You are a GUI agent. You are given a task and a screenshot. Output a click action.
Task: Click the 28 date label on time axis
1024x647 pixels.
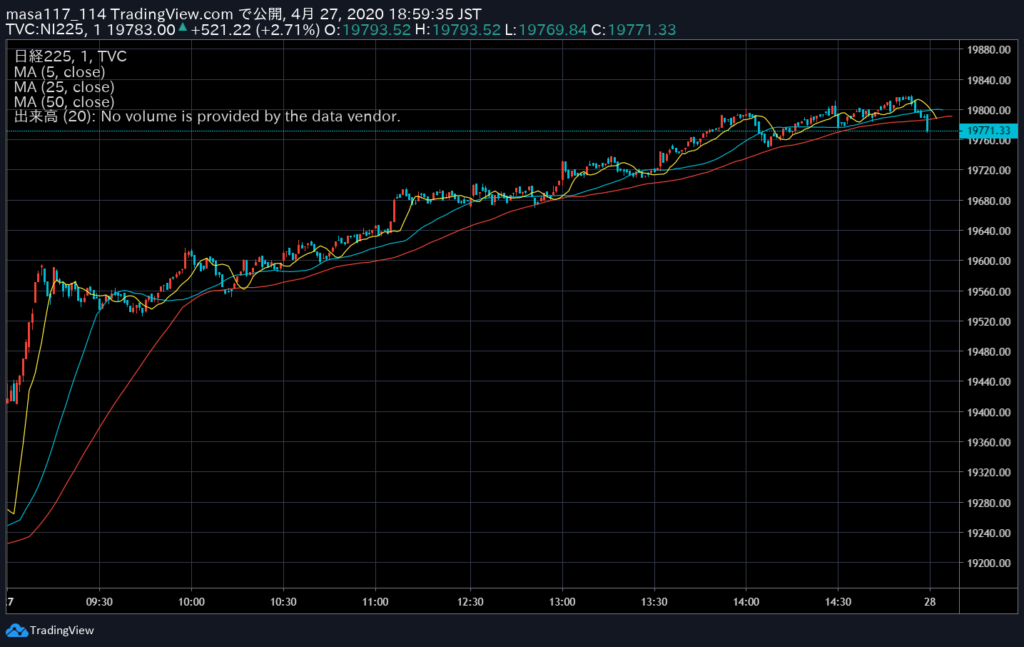[x=930, y=602]
